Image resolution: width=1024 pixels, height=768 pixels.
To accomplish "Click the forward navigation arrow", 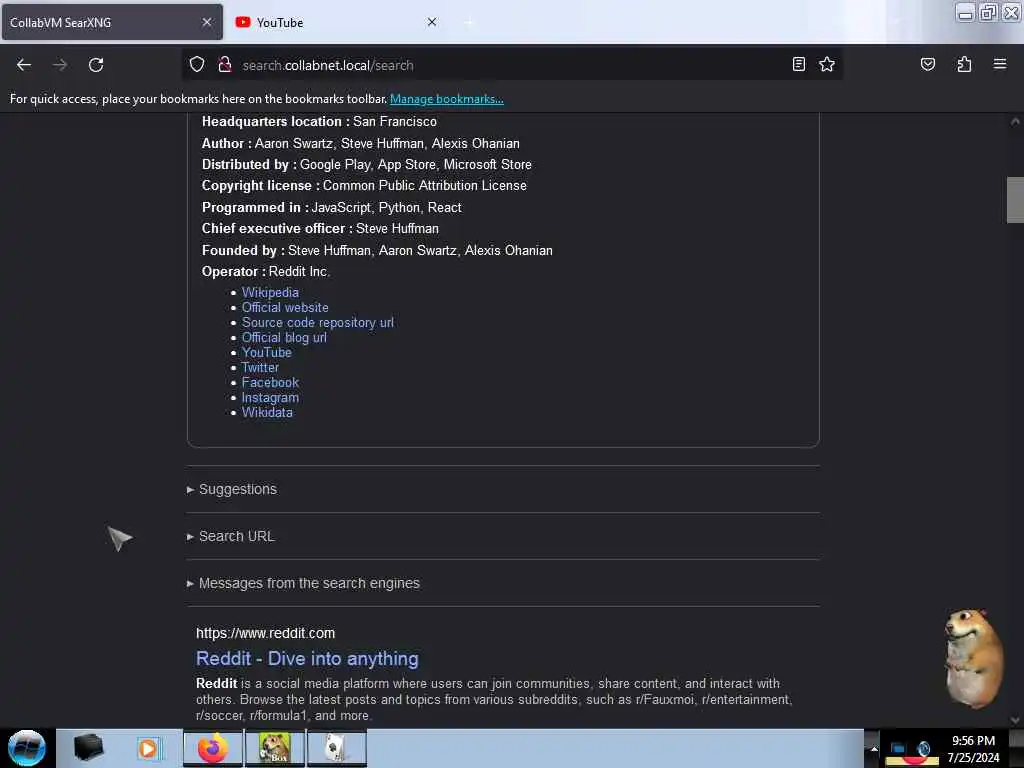I will [60, 65].
